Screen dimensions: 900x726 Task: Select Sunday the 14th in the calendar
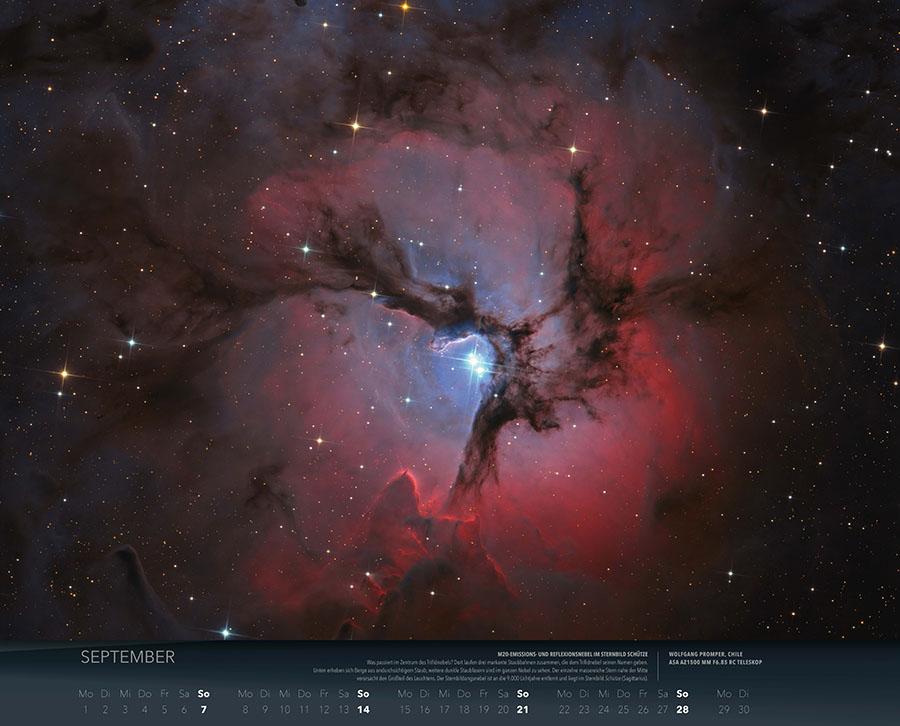tap(363, 709)
